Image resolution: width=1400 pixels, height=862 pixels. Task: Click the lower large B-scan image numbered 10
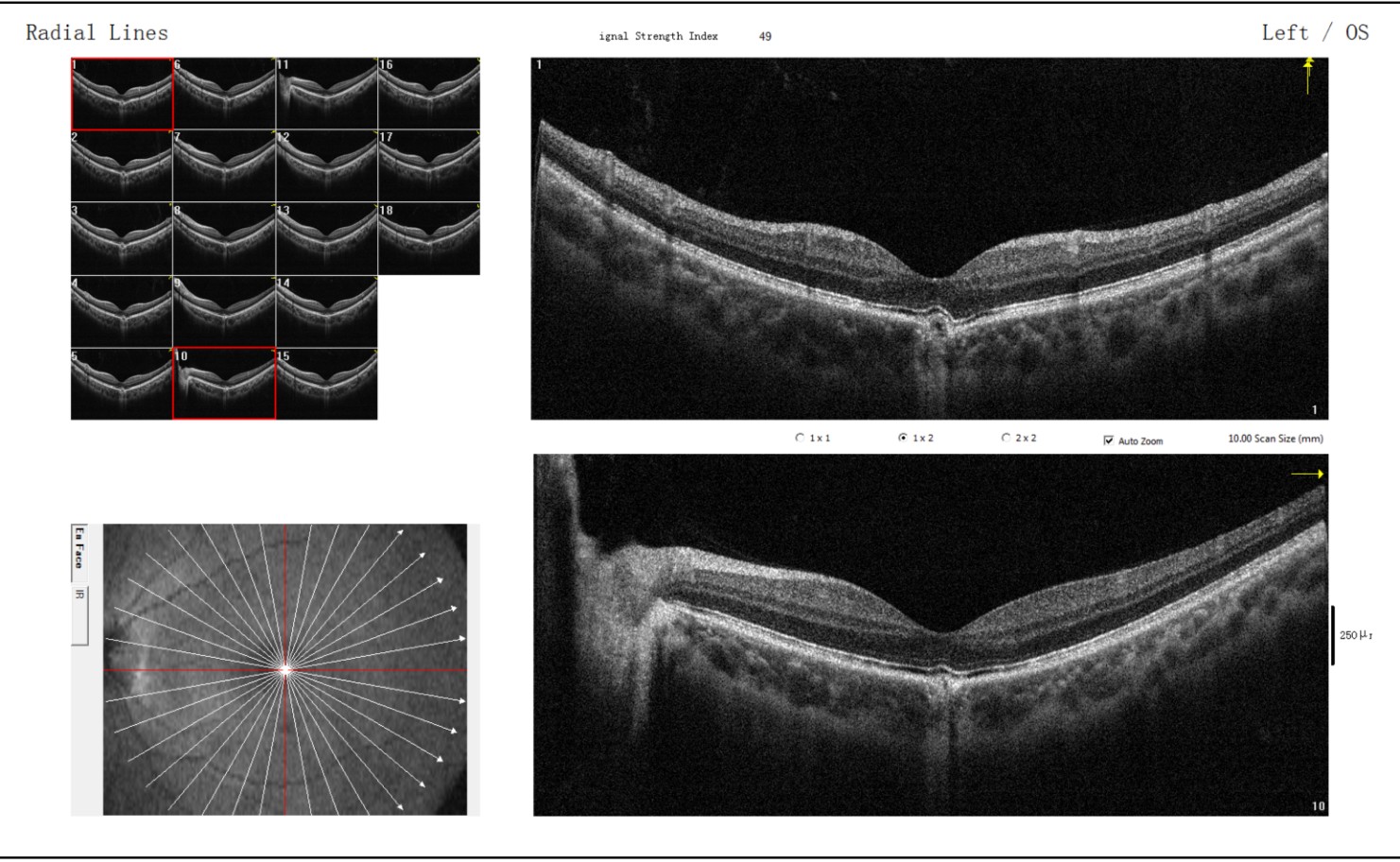click(930, 635)
